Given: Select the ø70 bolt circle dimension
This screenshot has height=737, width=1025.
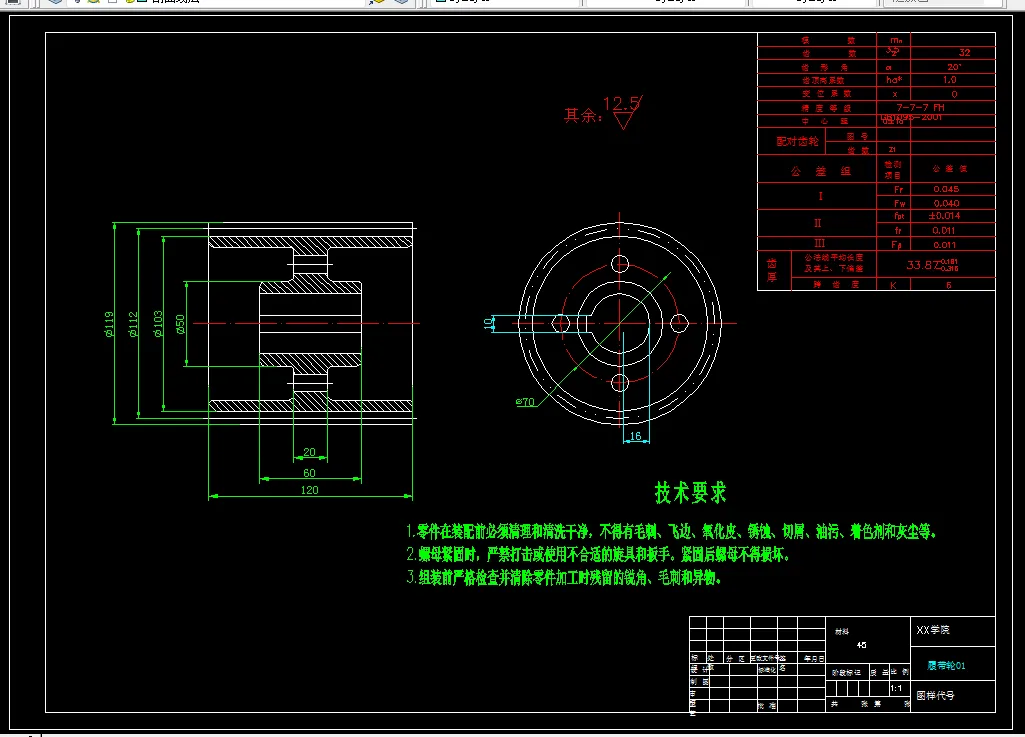Looking at the screenshot, I should 525,402.
